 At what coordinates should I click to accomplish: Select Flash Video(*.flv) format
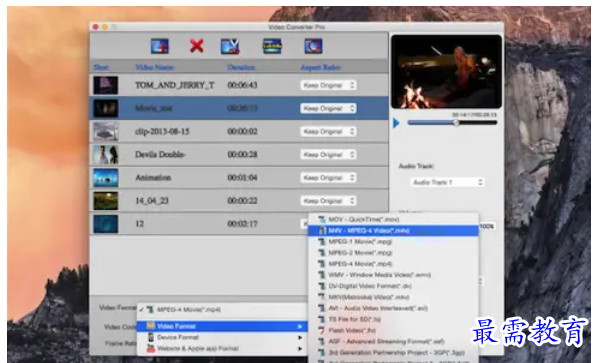point(393,330)
